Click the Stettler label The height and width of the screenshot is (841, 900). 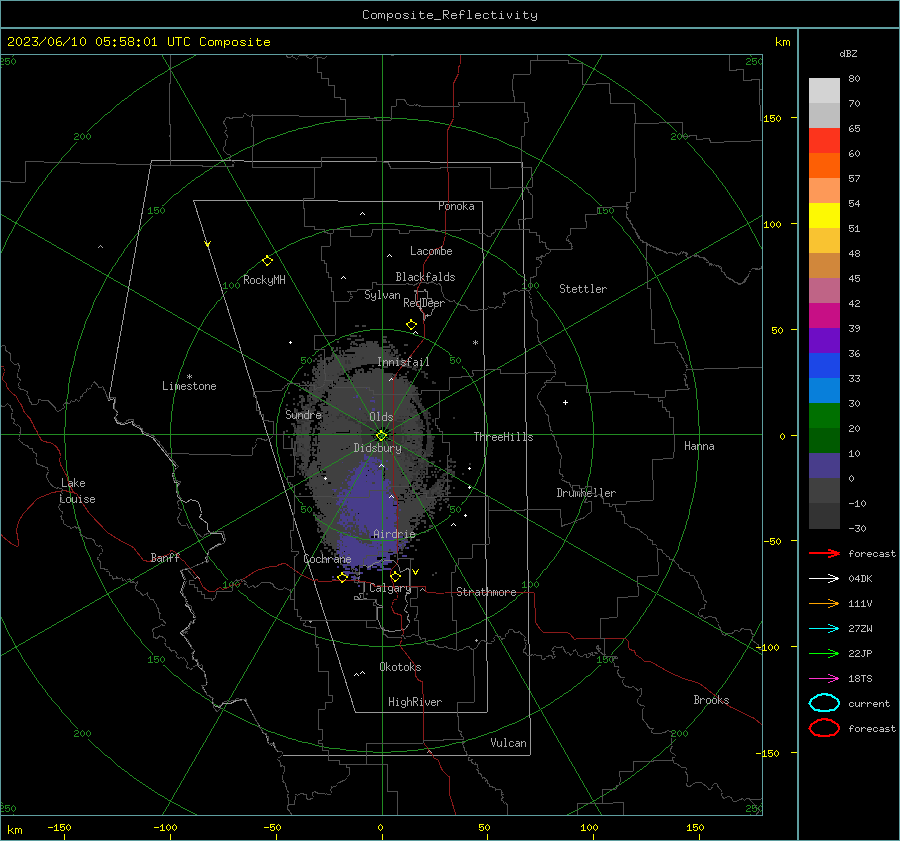(583, 289)
